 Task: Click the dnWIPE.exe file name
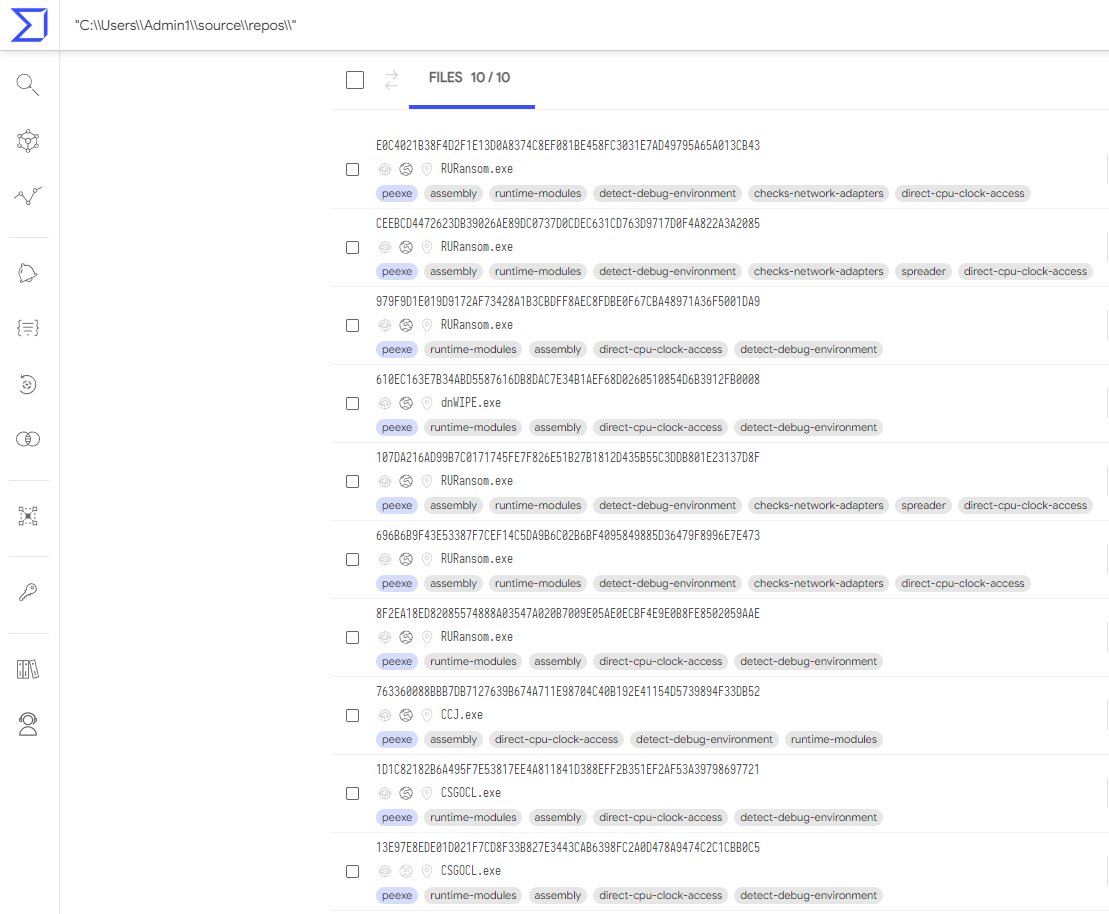[x=471, y=403]
